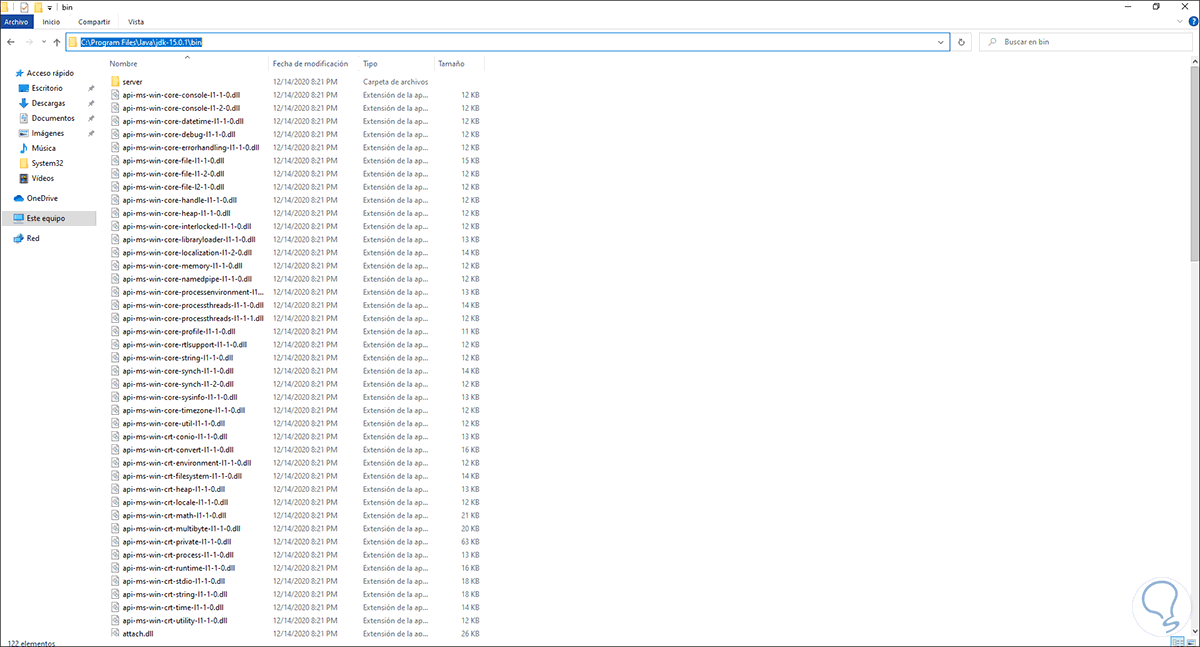This screenshot has width=1200, height=647.
Task: Click the back navigation arrow
Action: coord(10,42)
